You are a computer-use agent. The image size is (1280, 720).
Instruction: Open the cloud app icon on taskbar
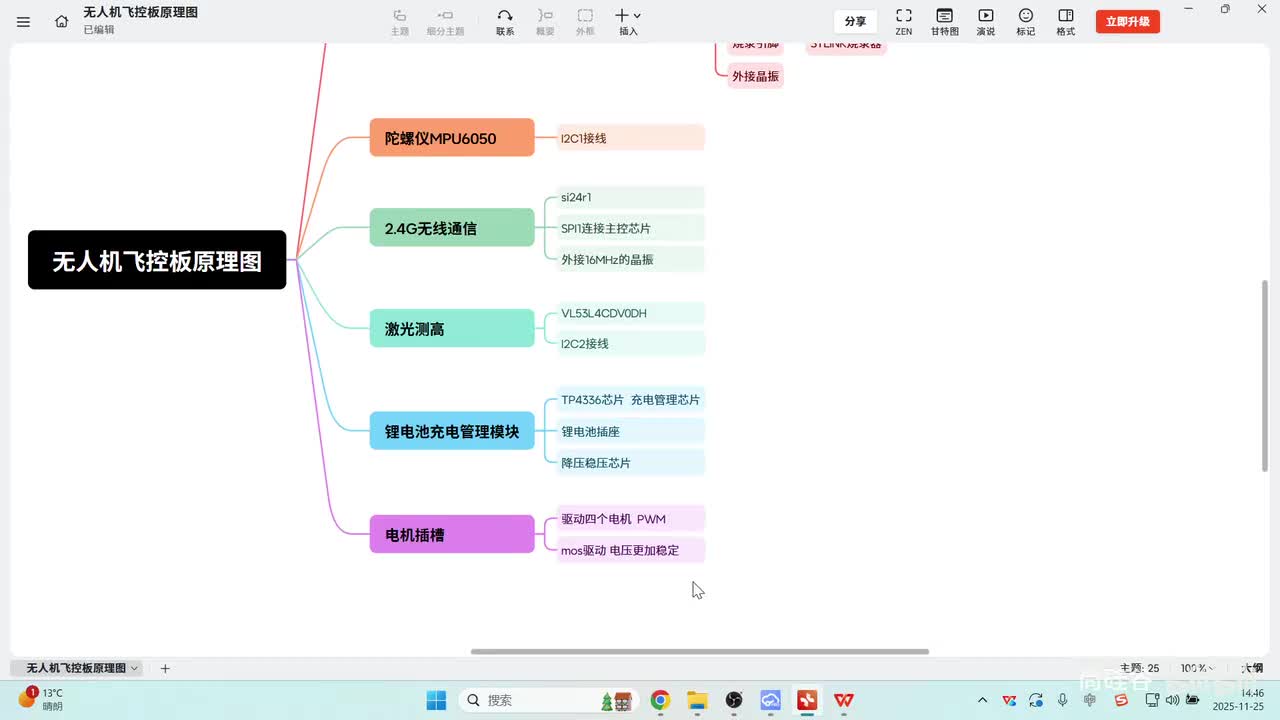click(770, 700)
